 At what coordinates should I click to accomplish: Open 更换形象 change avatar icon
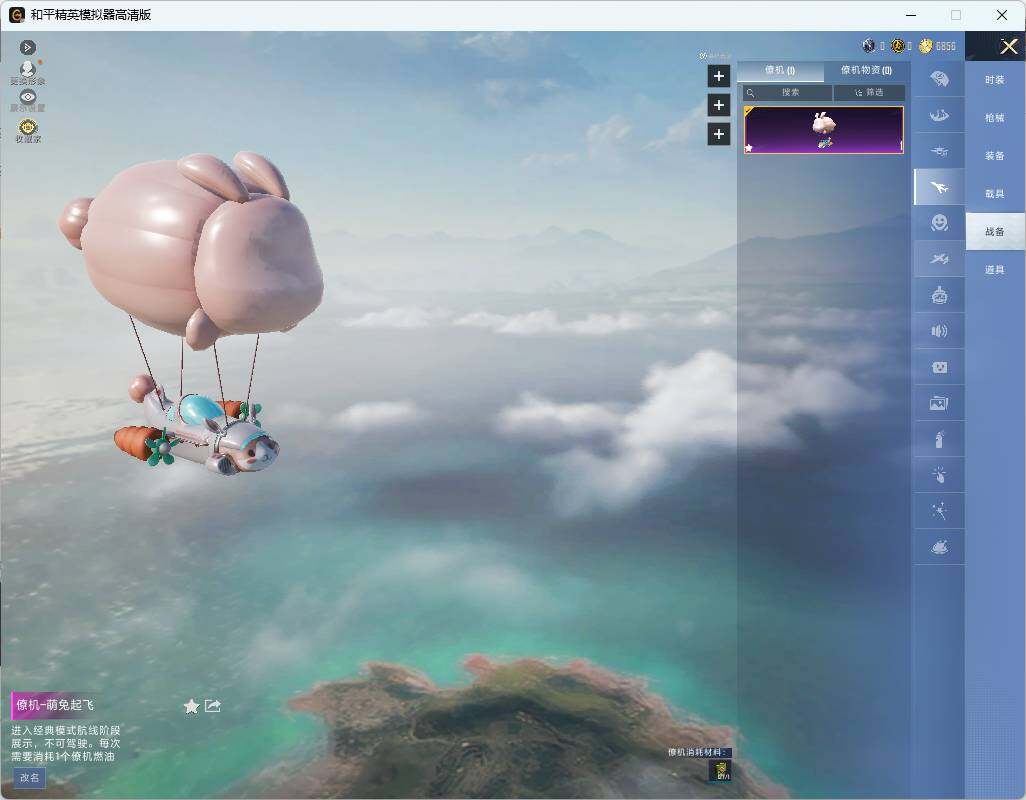pos(27,72)
